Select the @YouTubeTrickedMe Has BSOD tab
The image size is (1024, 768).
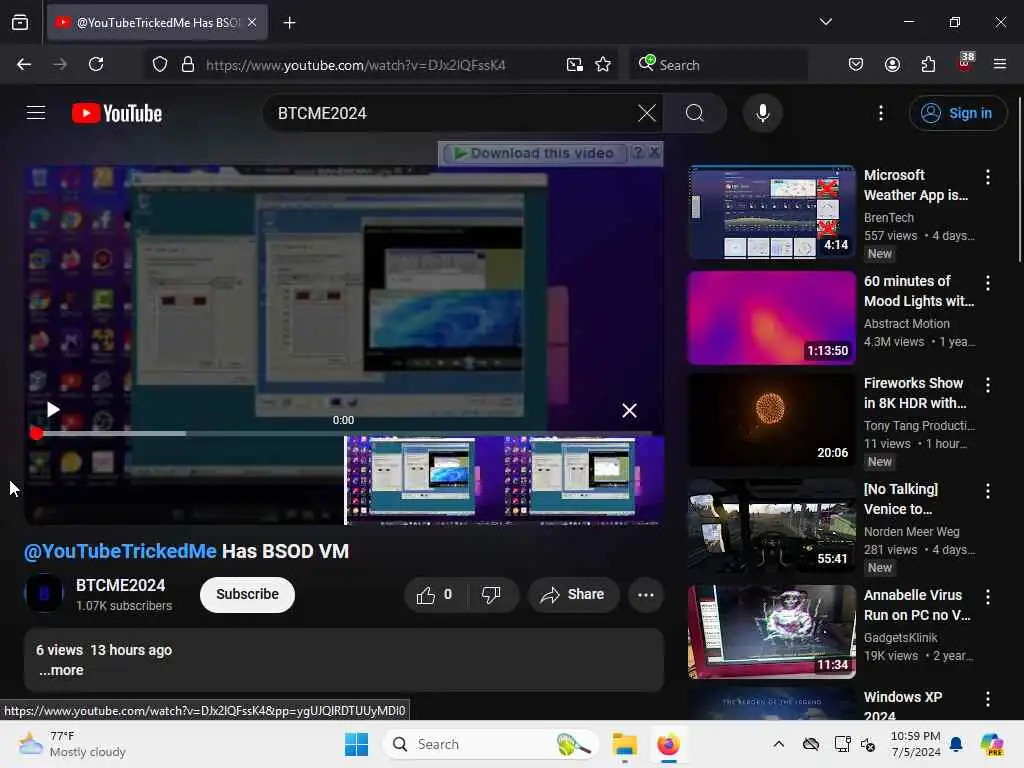157,23
